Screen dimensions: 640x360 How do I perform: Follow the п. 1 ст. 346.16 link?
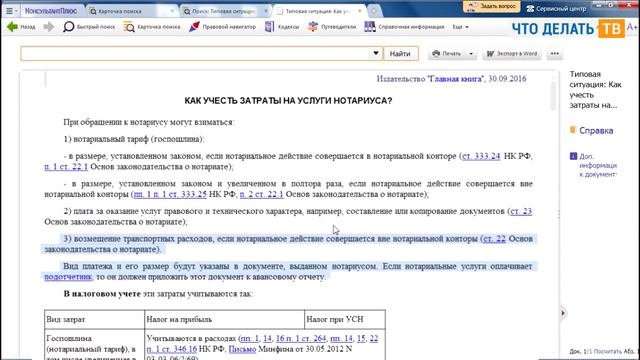(171, 349)
